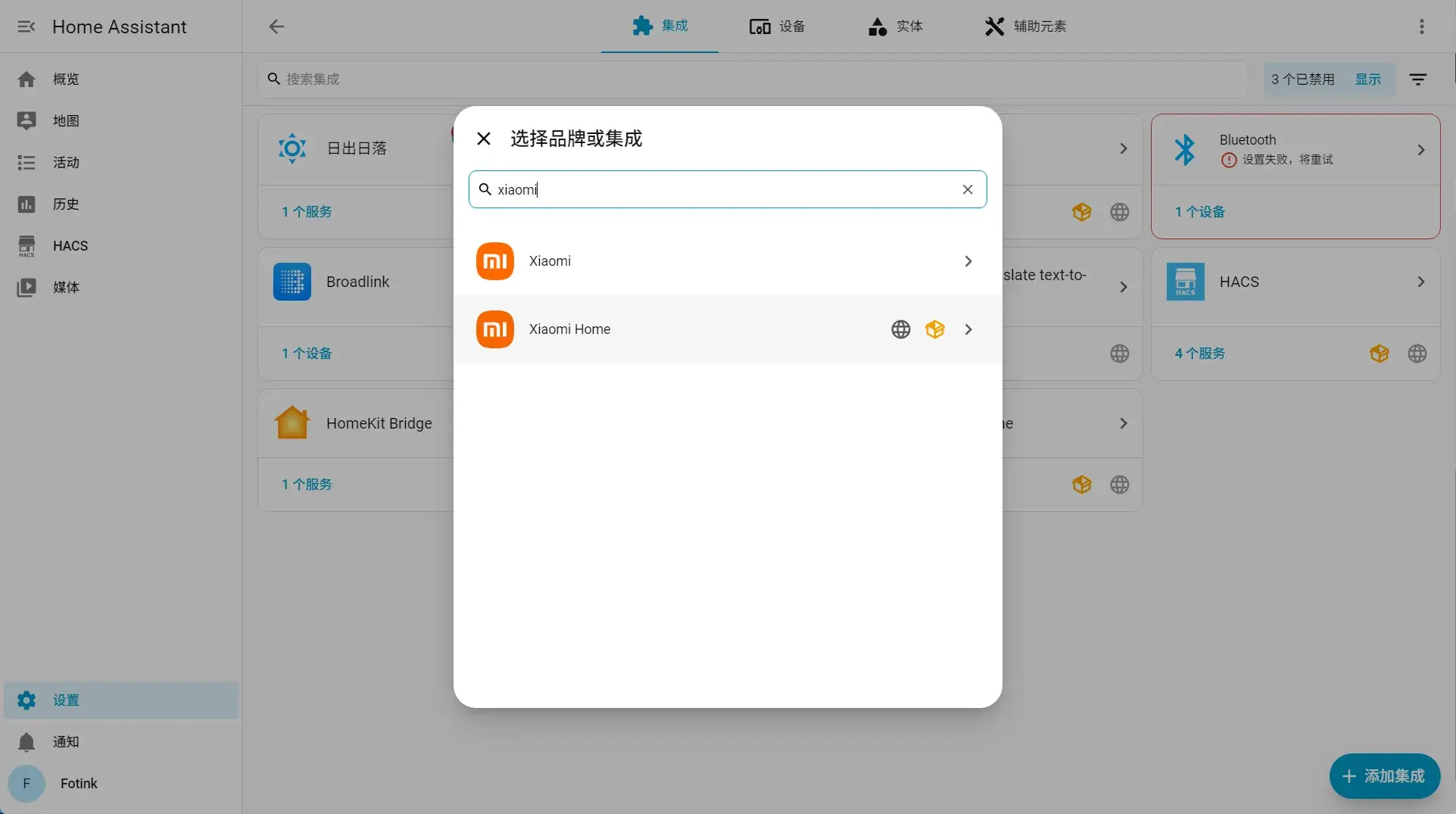Clear the xiaomi search text
The width and height of the screenshot is (1456, 814).
tap(968, 189)
